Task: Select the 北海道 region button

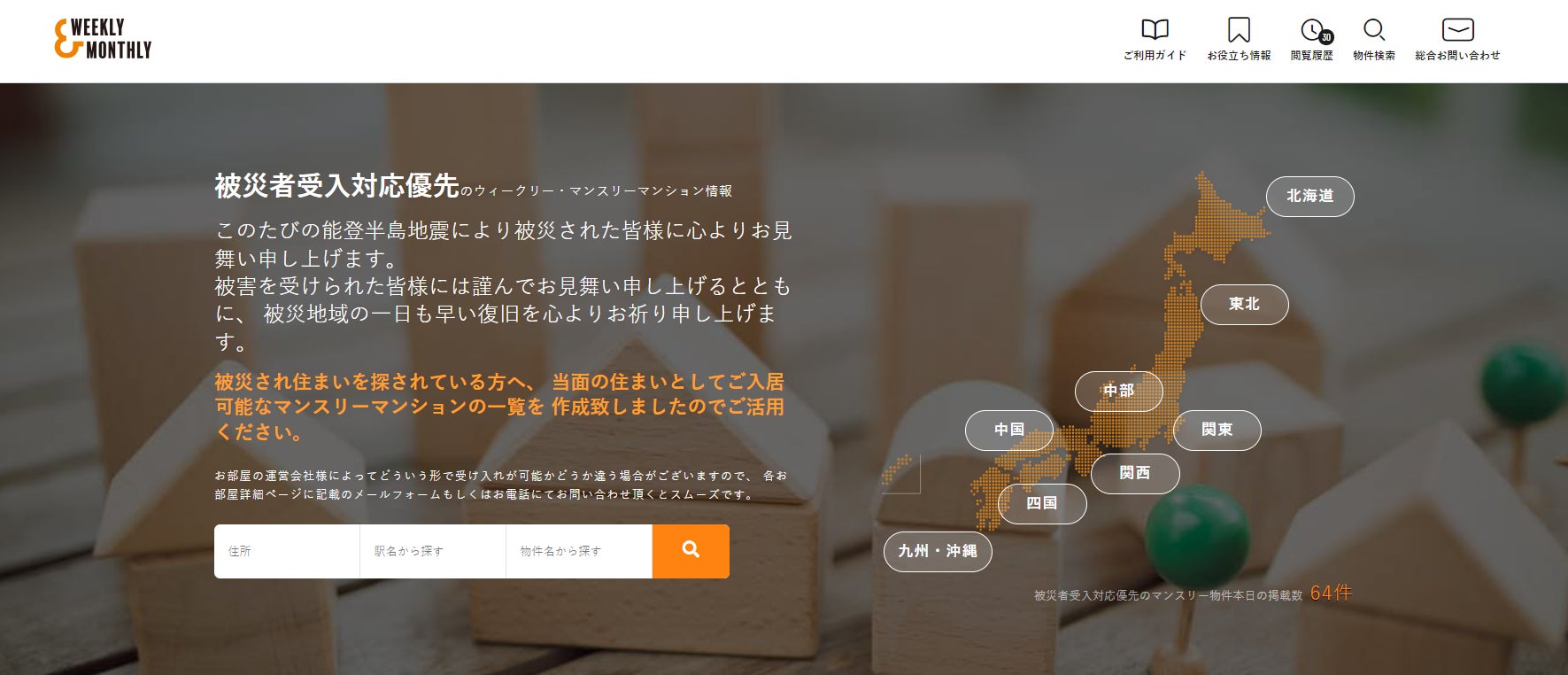Action: (x=1309, y=197)
